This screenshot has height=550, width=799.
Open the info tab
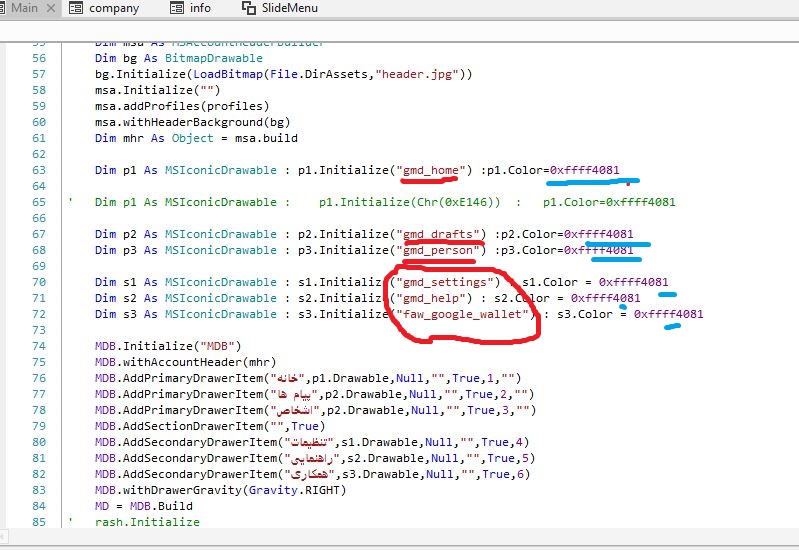200,8
